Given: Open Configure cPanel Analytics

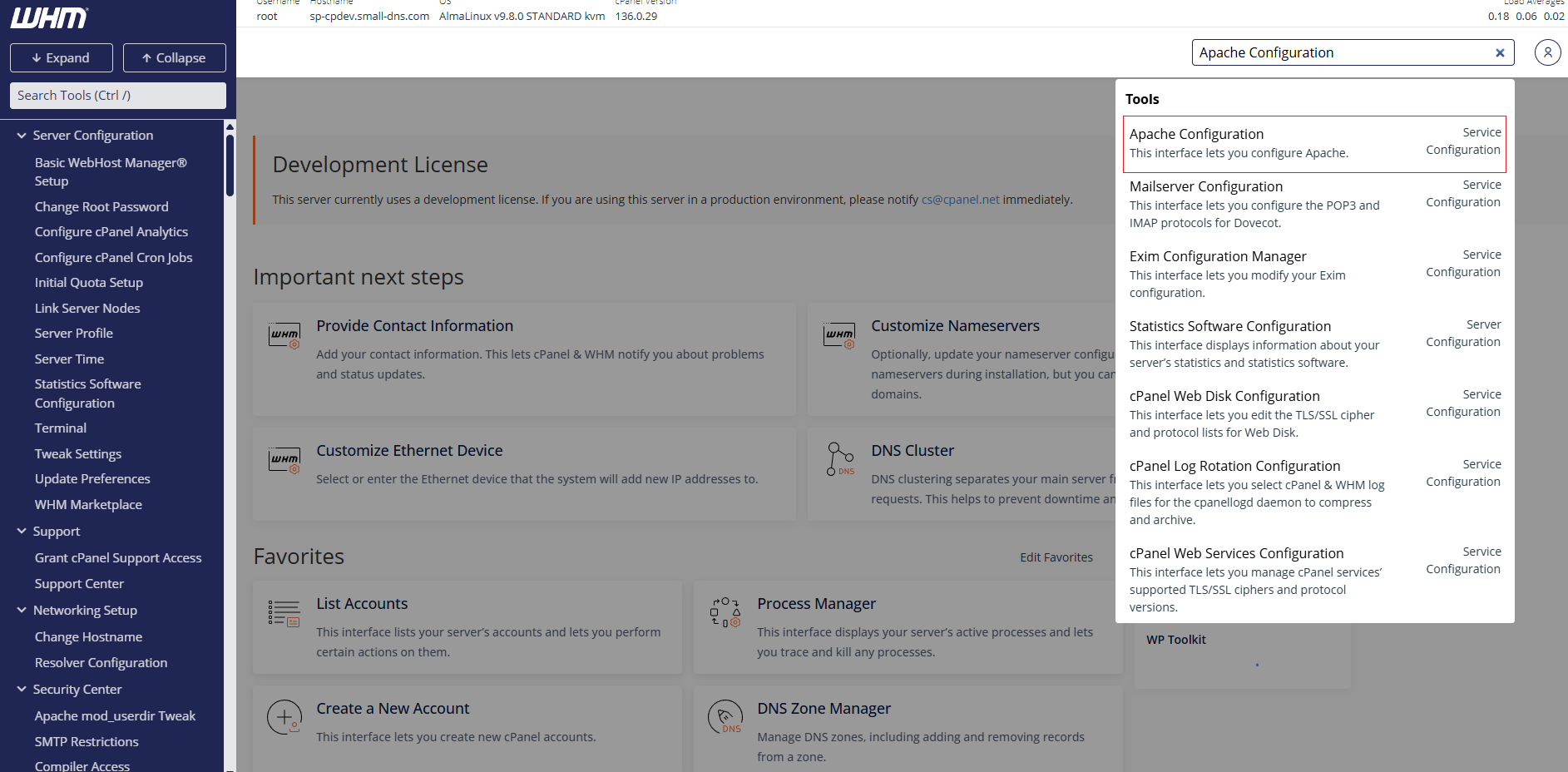Looking at the screenshot, I should (111, 231).
